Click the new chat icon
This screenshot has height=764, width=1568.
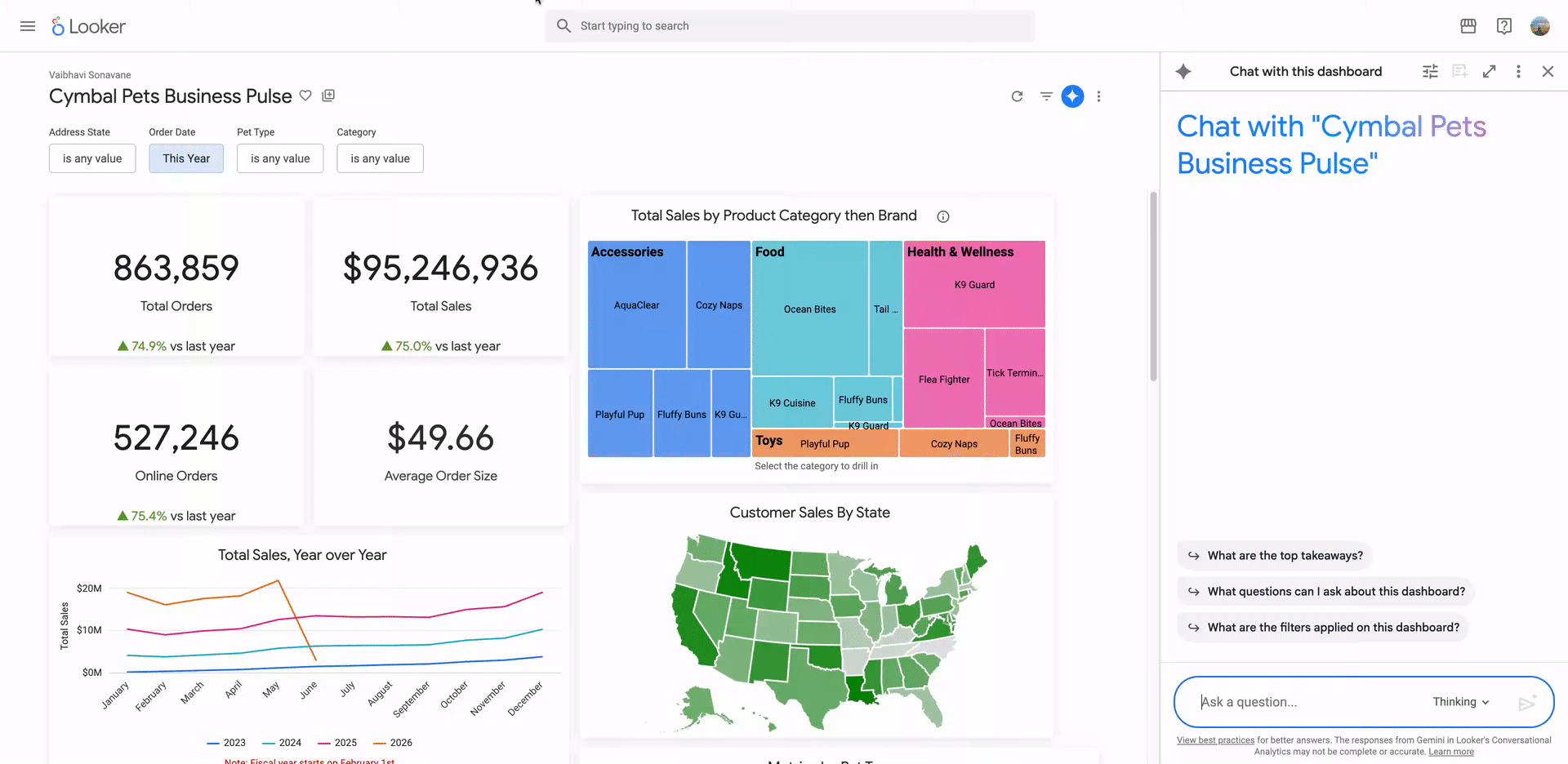point(1460,72)
